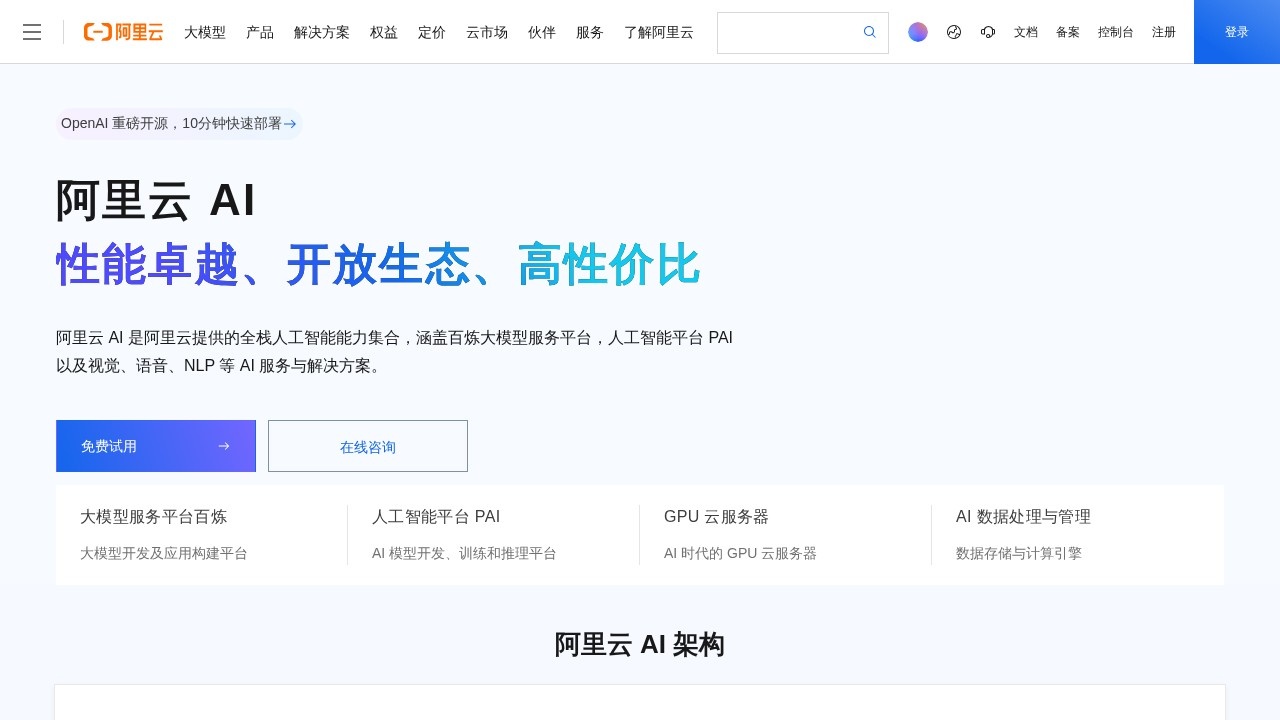Click the Alibaba Cloud logo
Viewport: 1280px width, 720px height.
123,32
